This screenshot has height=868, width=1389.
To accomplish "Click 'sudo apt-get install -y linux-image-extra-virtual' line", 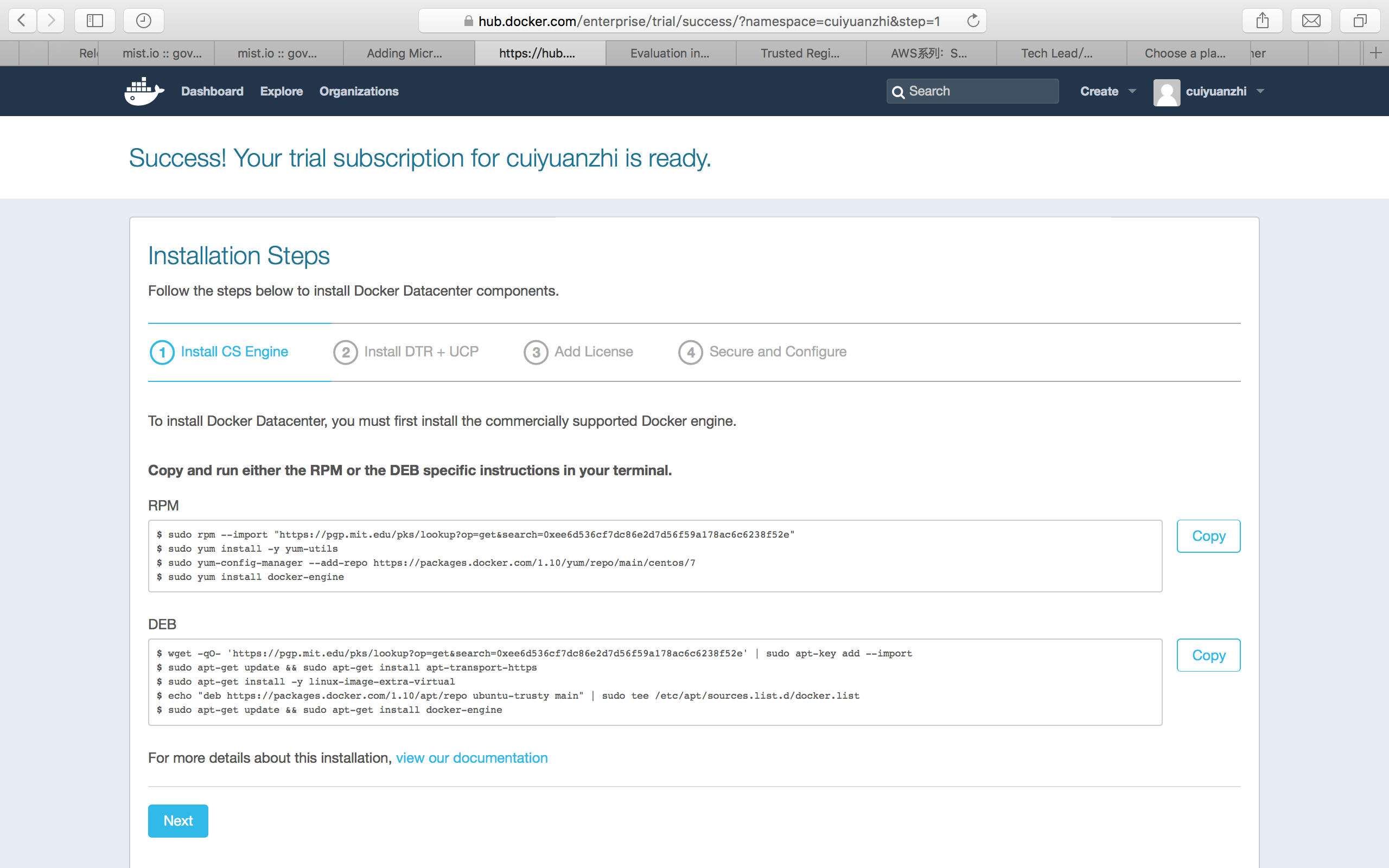I will [306, 681].
